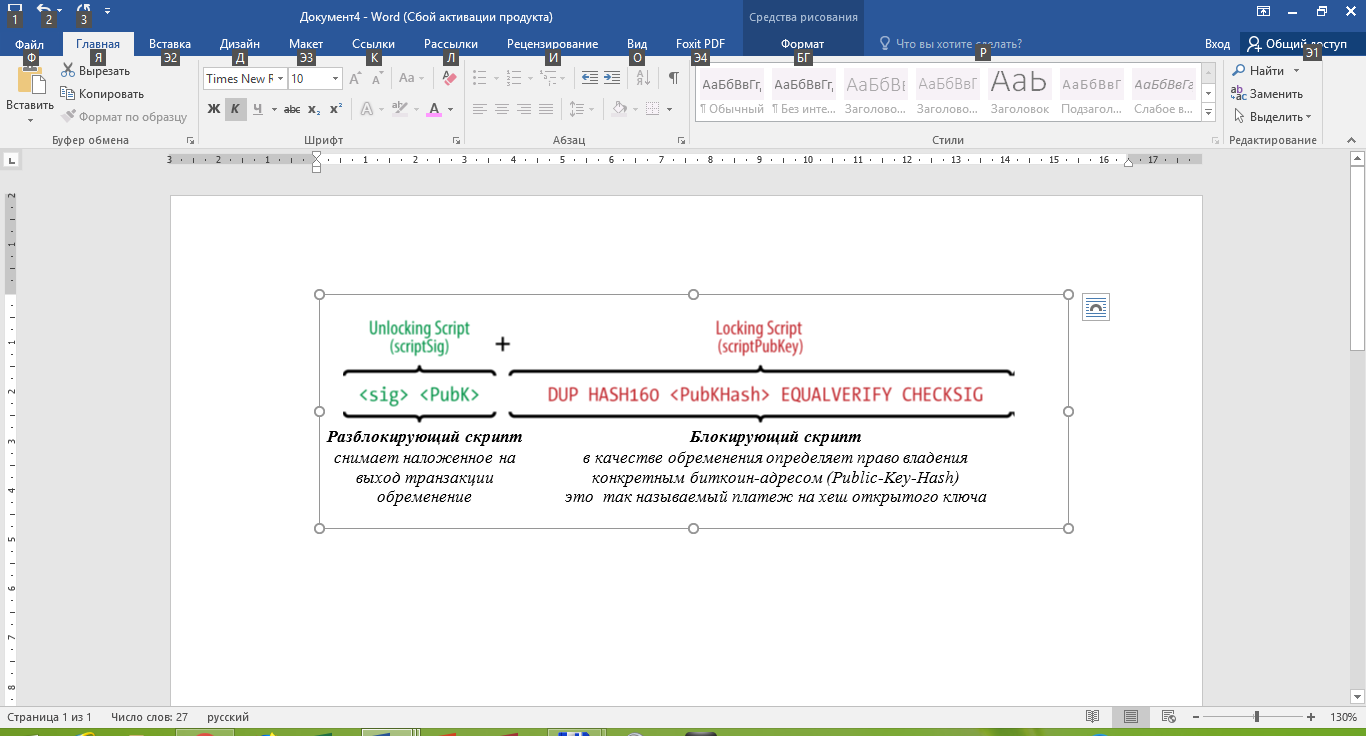Switch to the References (Ссылки) tab
The width and height of the screenshot is (1366, 736).
[x=373, y=44]
